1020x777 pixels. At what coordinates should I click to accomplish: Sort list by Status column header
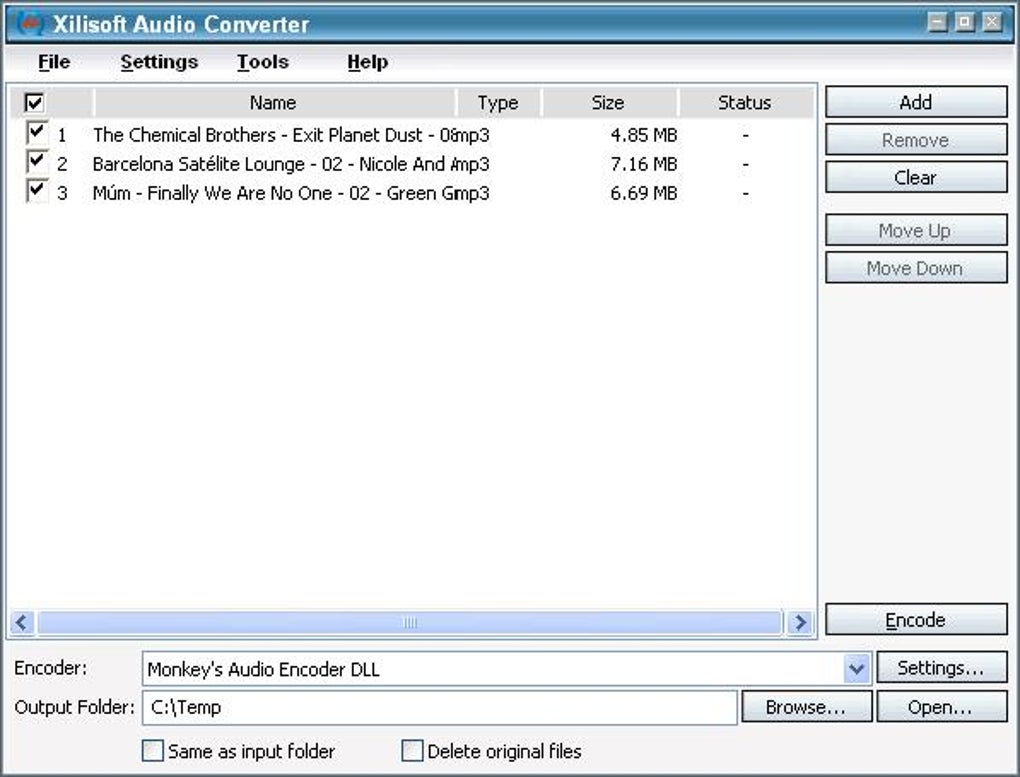(x=745, y=102)
